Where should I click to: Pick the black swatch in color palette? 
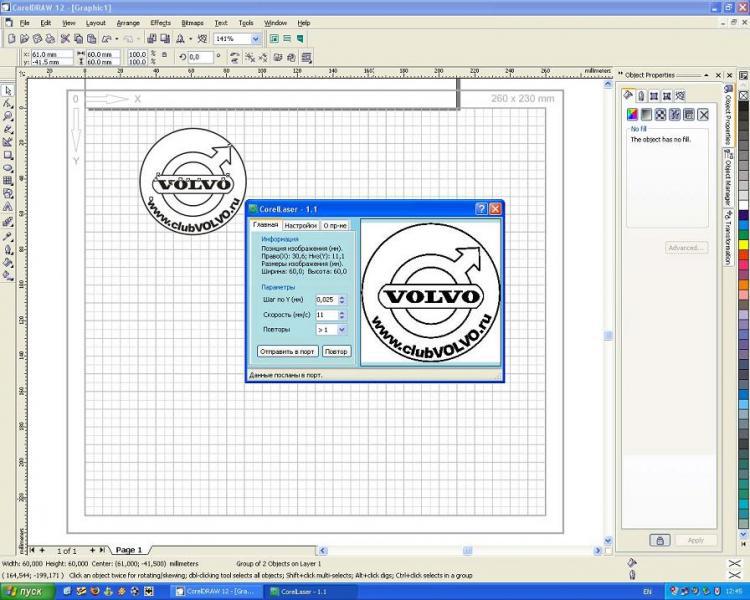click(743, 107)
